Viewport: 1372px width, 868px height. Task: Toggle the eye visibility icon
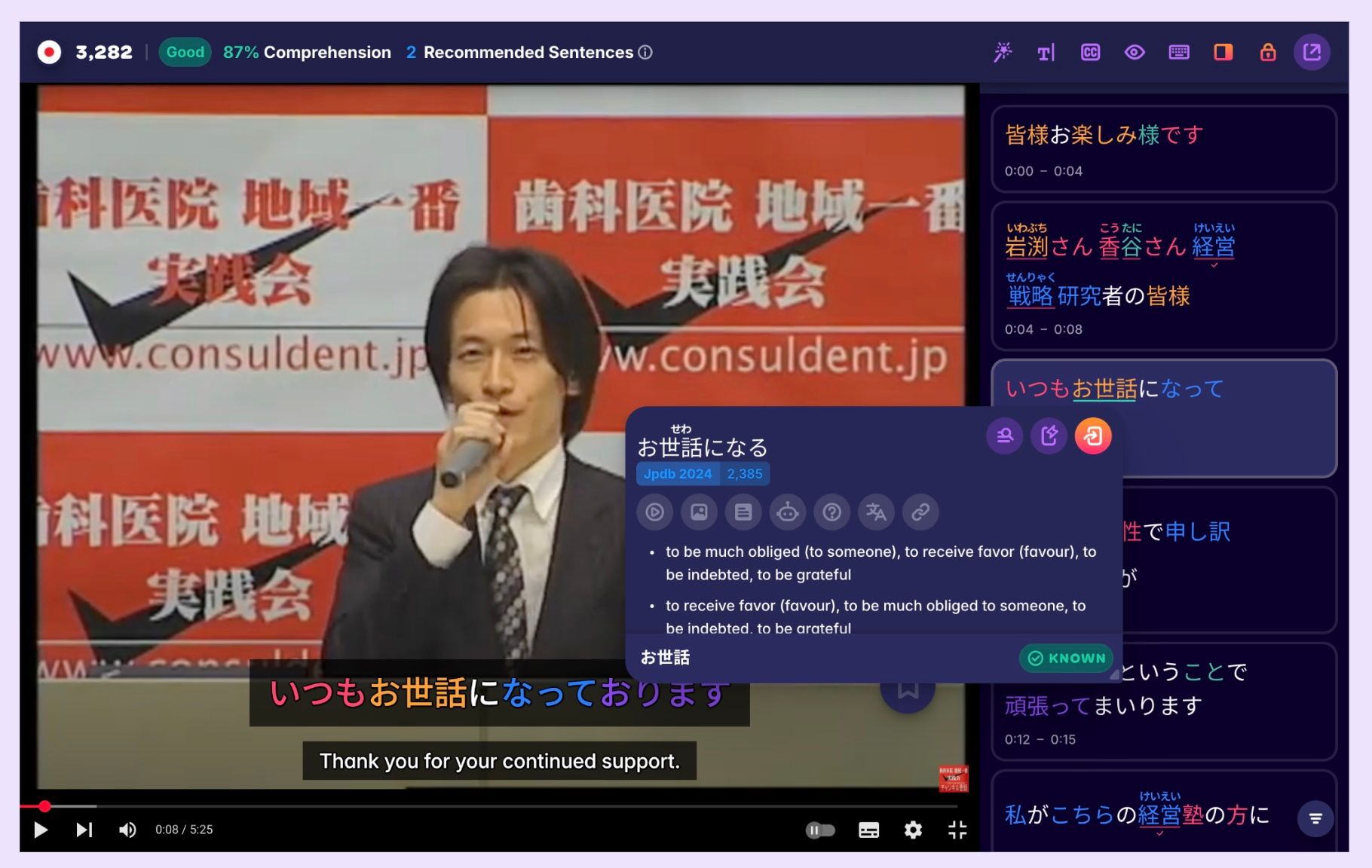click(1135, 52)
